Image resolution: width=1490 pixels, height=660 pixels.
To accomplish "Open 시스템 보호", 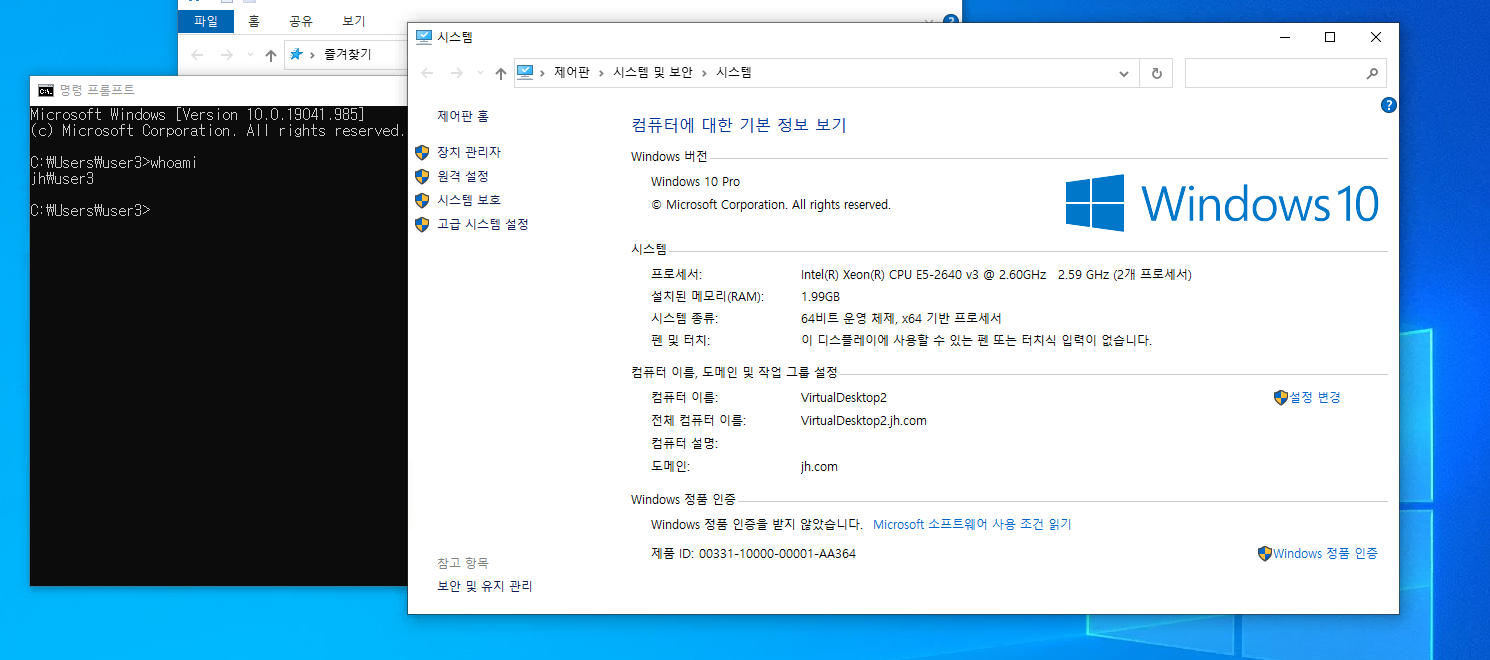I will 469,200.
